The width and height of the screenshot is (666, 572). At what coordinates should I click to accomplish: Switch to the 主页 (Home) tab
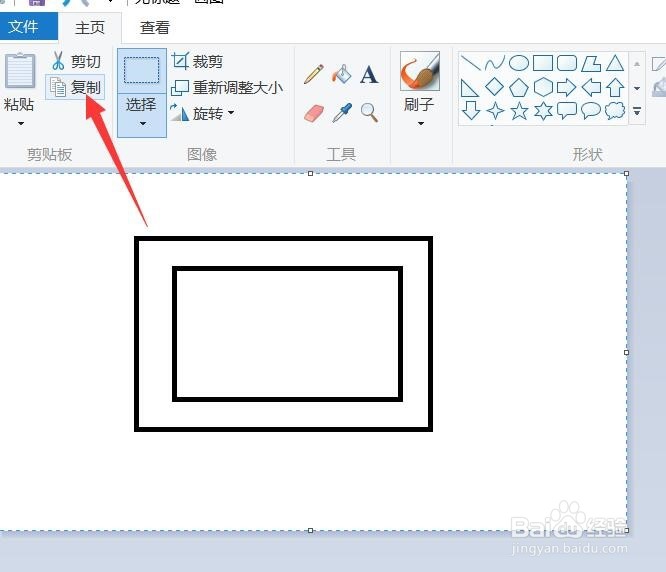[90, 28]
